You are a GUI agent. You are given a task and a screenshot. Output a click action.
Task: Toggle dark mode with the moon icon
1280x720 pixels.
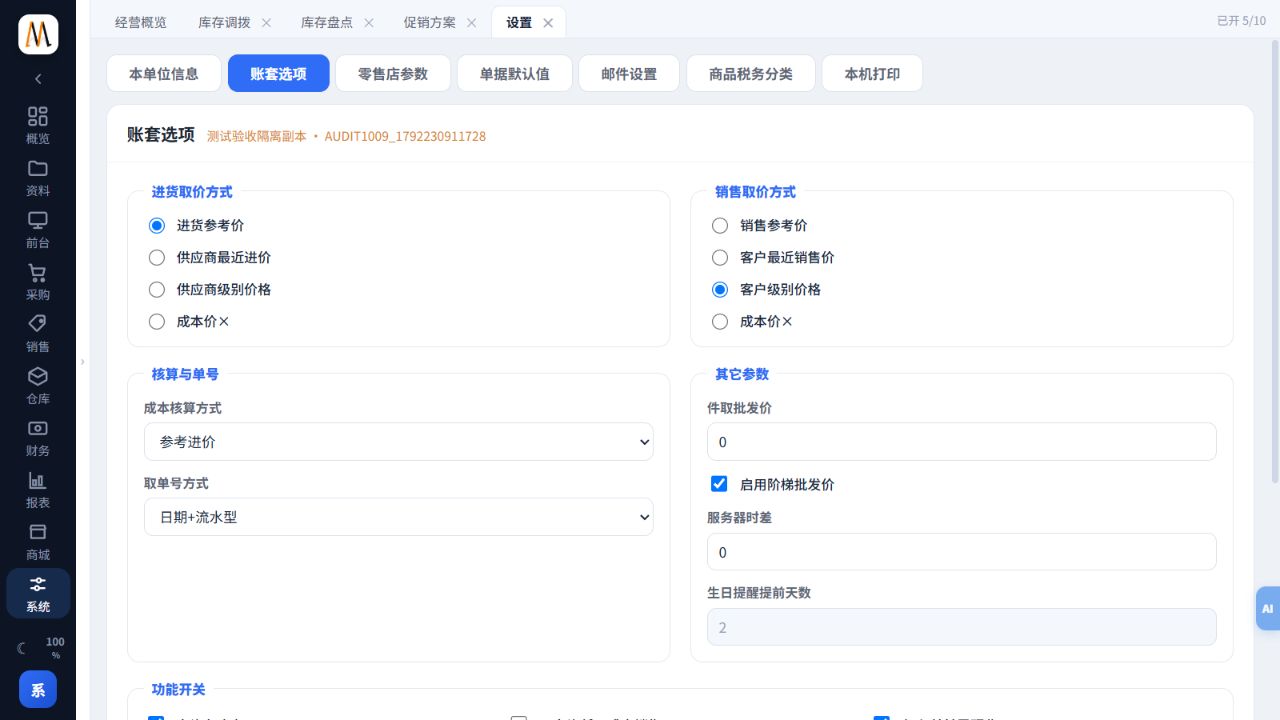22,648
